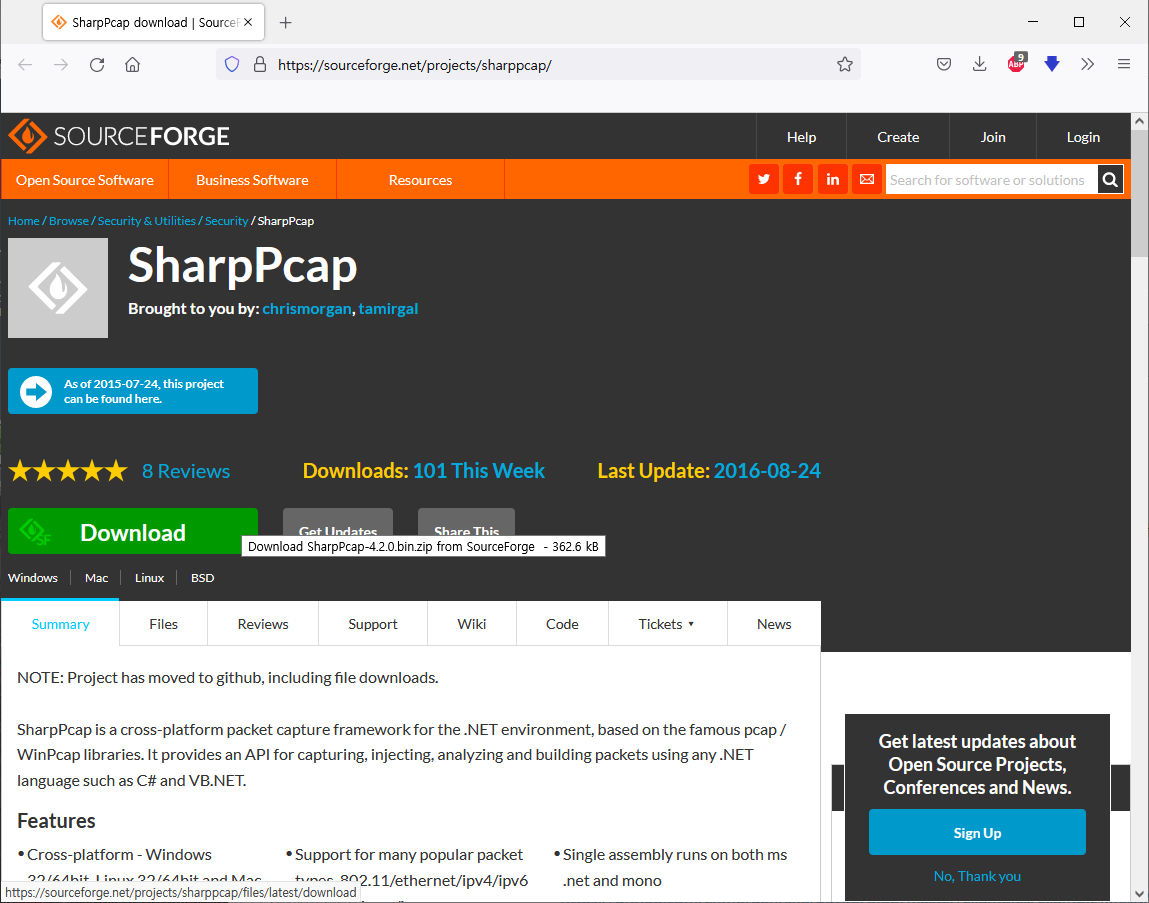Open the Adblock Plus extension icon
This screenshot has height=903, width=1149.
click(x=1016, y=63)
